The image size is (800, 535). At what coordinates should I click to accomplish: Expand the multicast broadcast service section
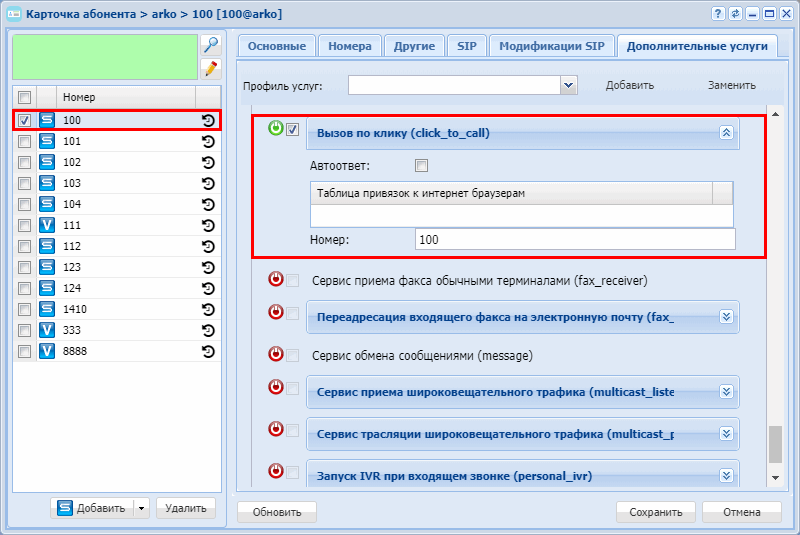[x=726, y=434]
